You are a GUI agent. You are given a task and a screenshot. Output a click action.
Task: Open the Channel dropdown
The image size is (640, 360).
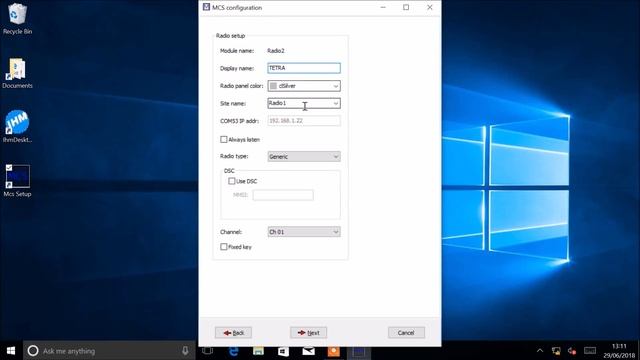[x=304, y=232]
